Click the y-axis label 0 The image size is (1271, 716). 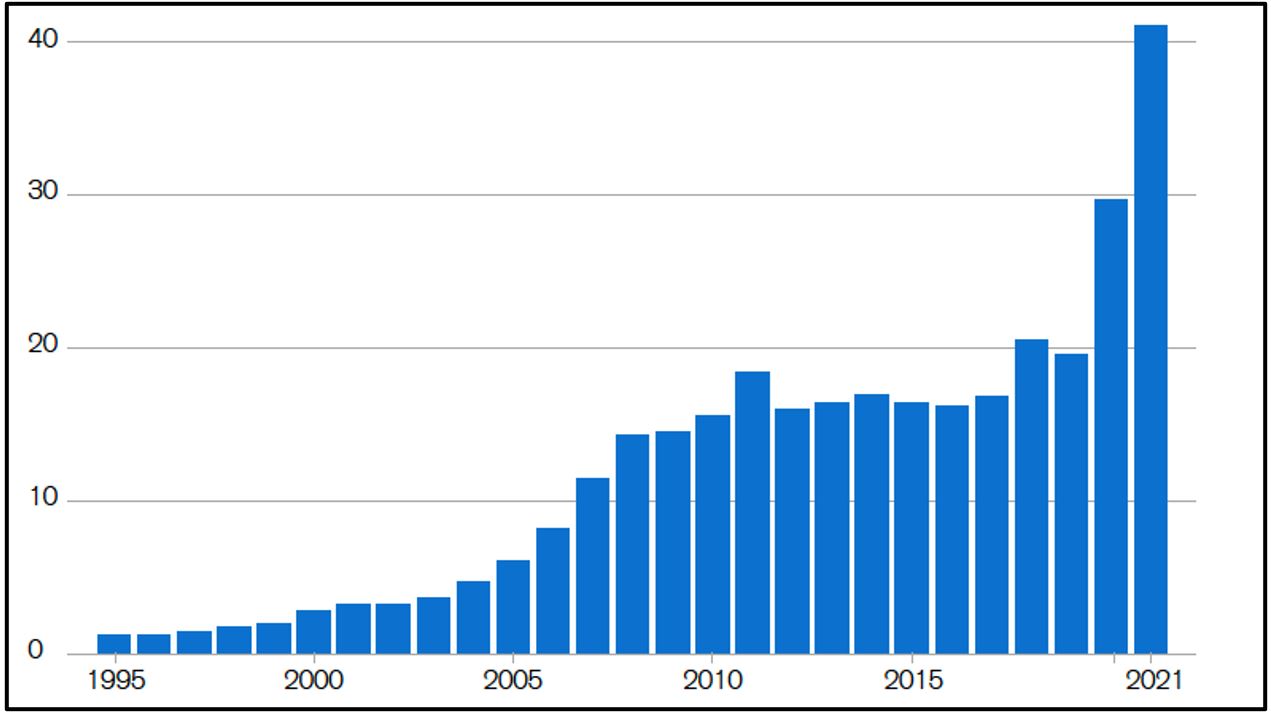(x=36, y=652)
